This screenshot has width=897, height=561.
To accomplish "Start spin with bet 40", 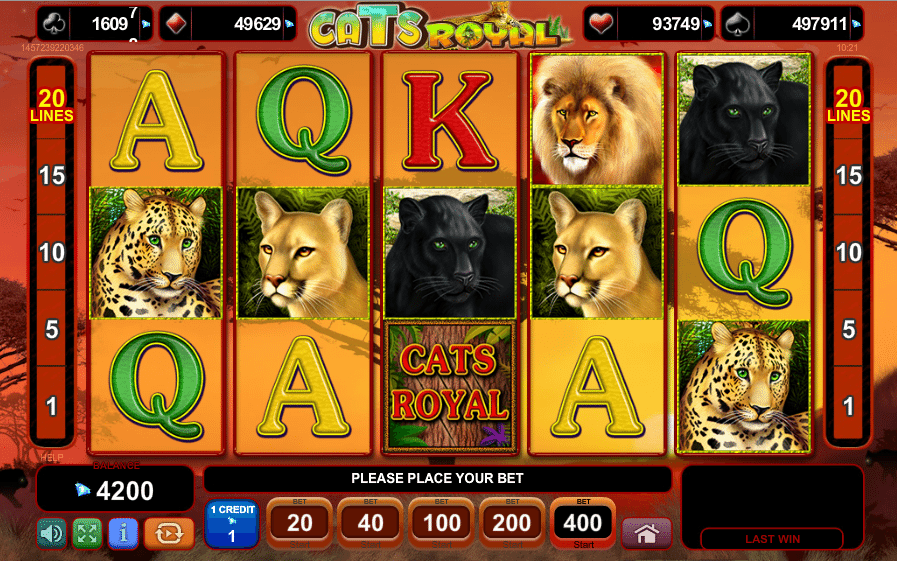I will (x=370, y=524).
